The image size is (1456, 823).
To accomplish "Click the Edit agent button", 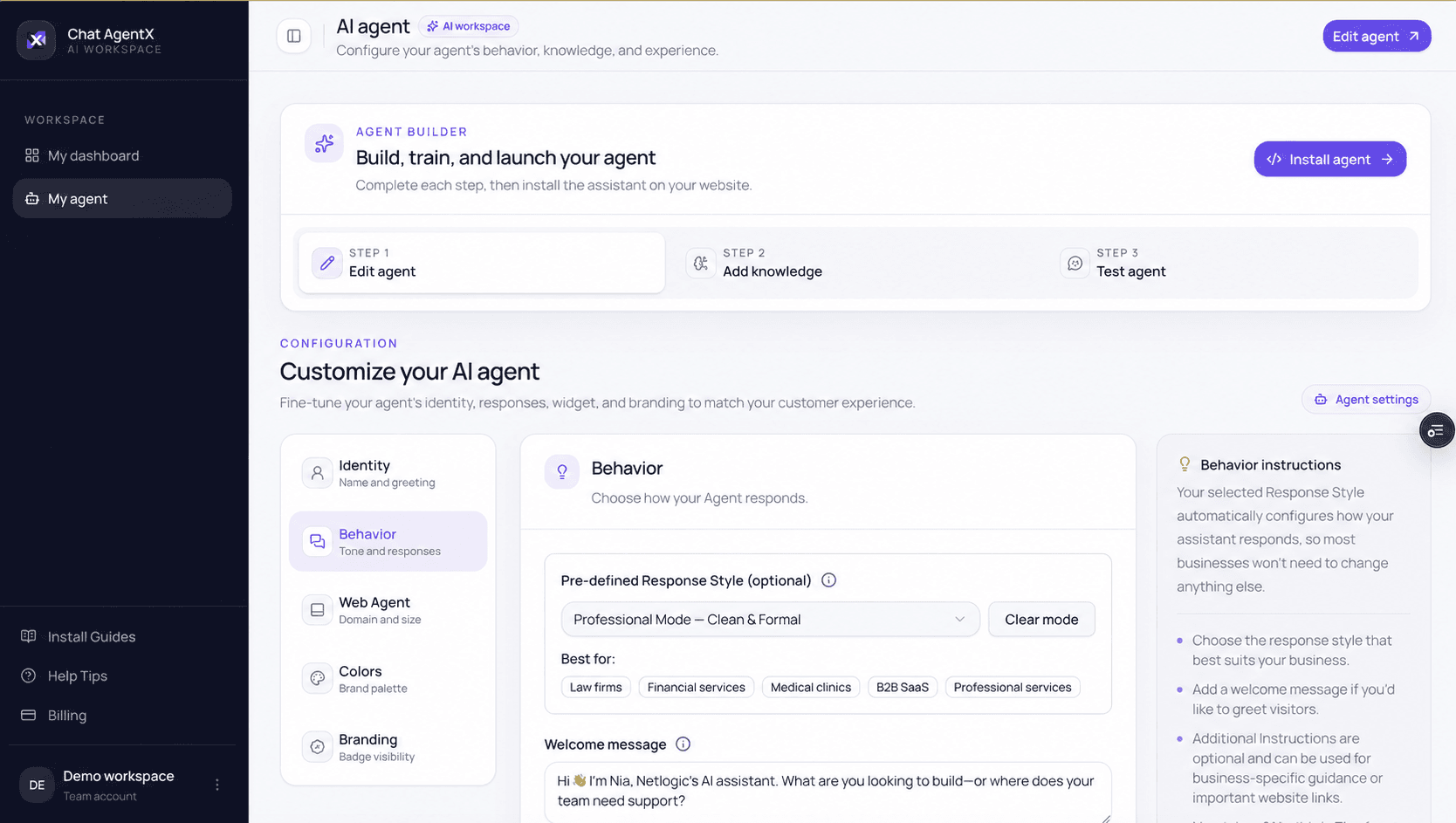I will [1377, 36].
